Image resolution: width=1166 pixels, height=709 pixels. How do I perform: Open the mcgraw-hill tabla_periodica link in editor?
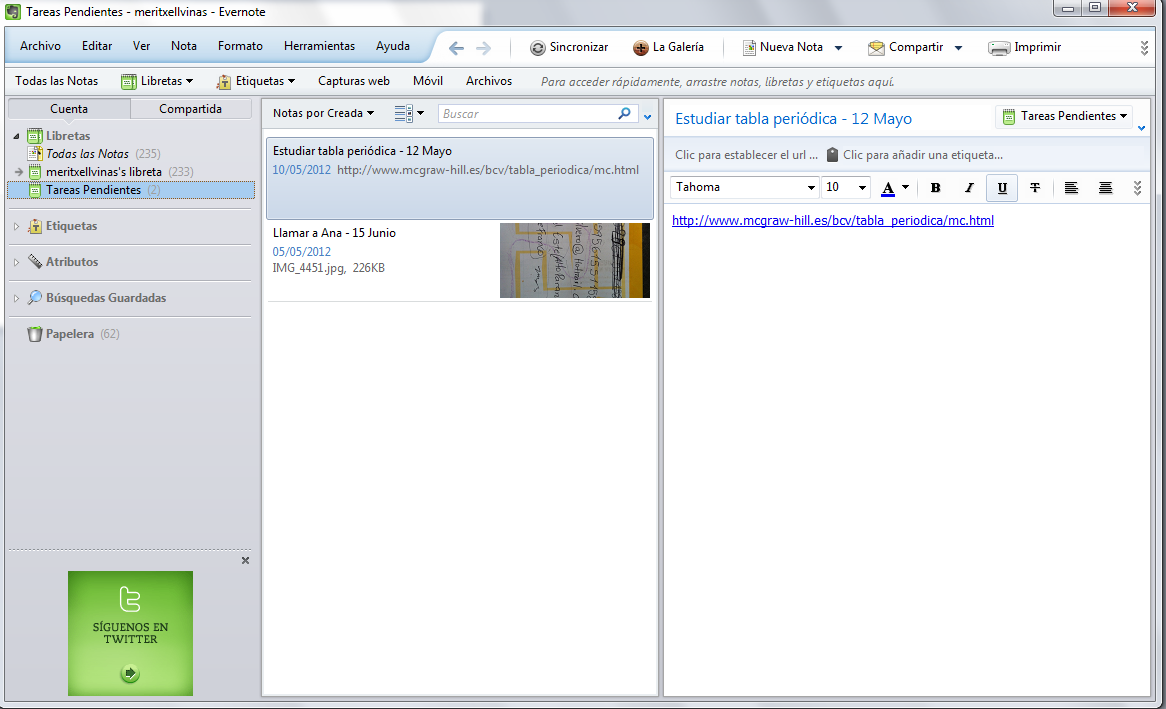click(833, 220)
